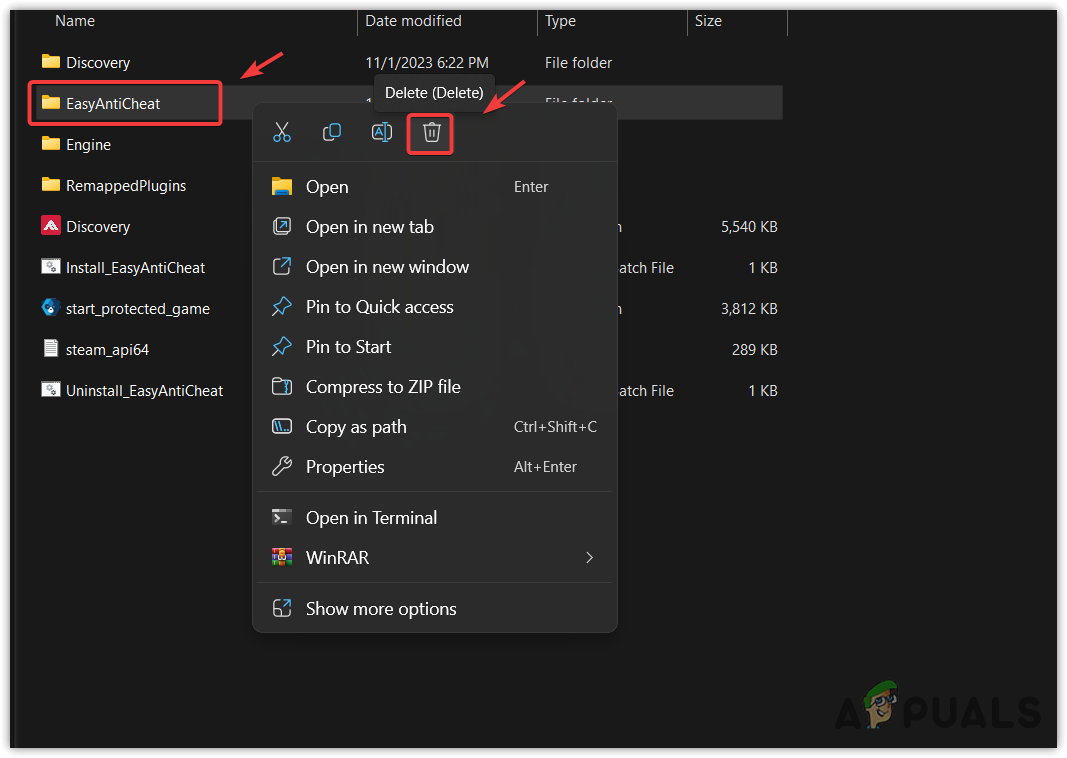Click the Compress to ZIP file icon

coord(282,386)
